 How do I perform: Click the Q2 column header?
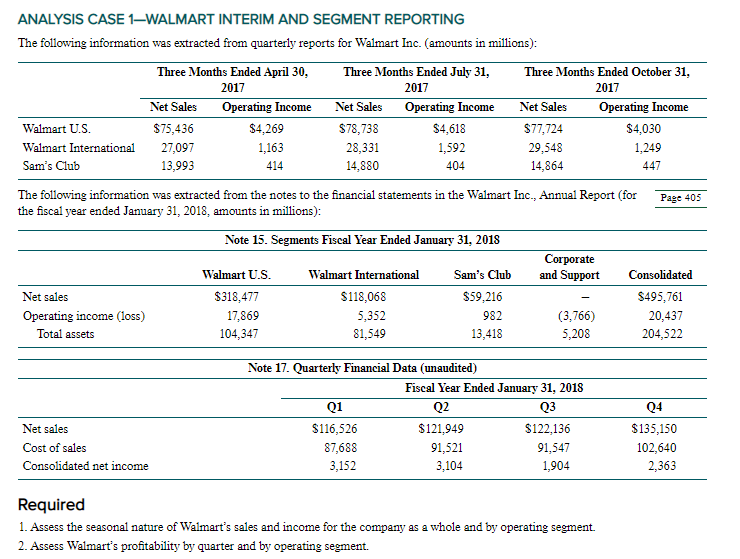click(441, 407)
